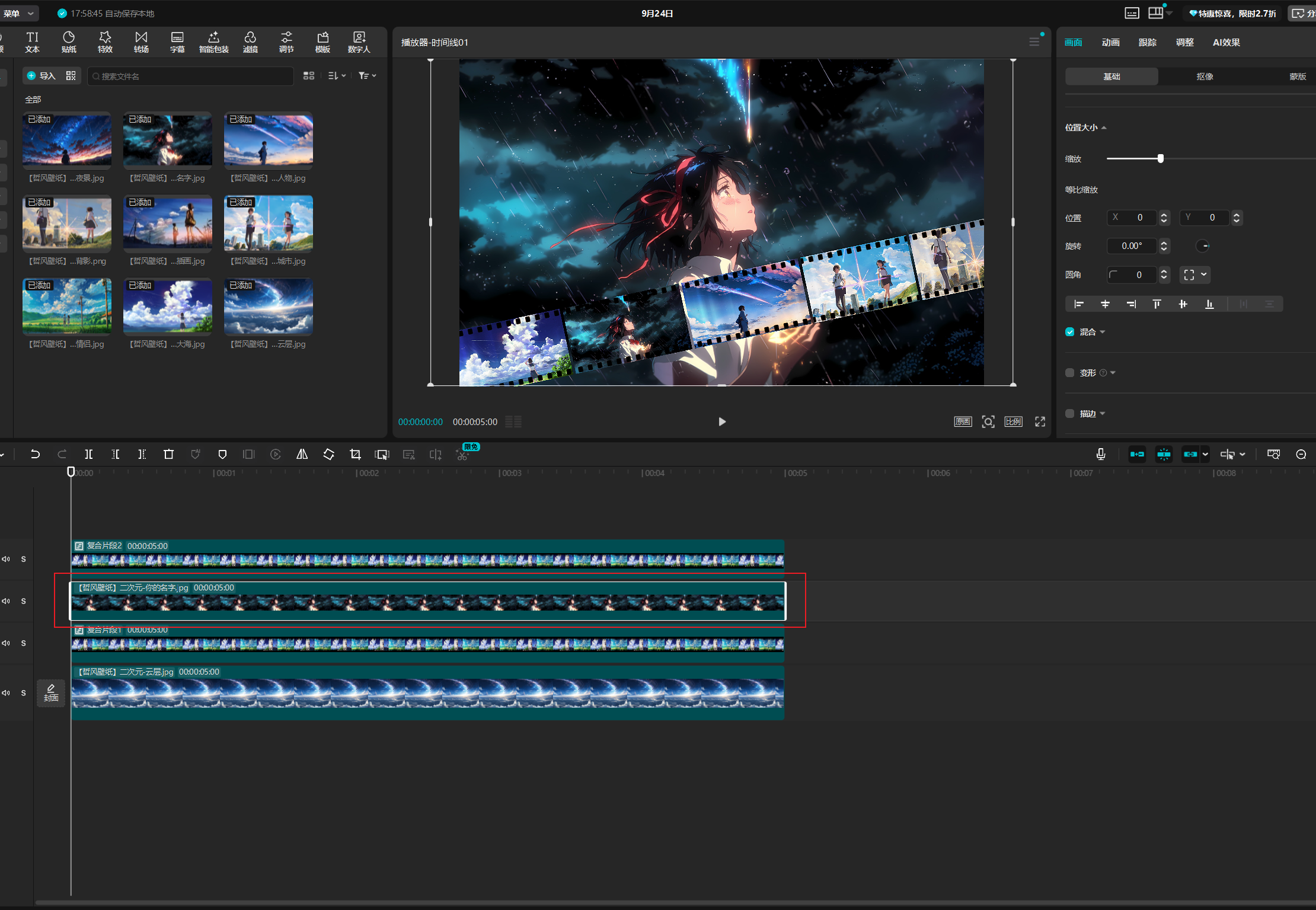Click the rotation dial knob

1202,246
